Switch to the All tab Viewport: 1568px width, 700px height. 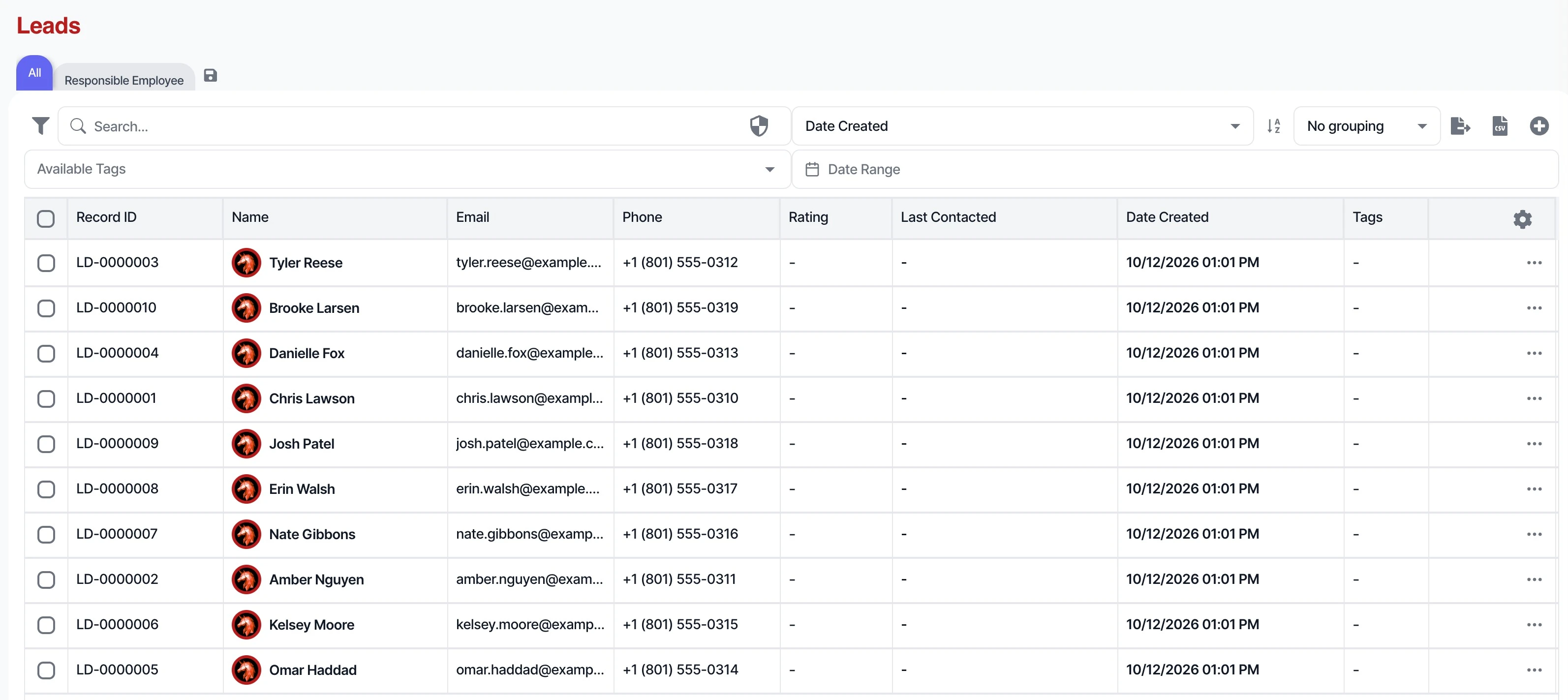(x=35, y=73)
